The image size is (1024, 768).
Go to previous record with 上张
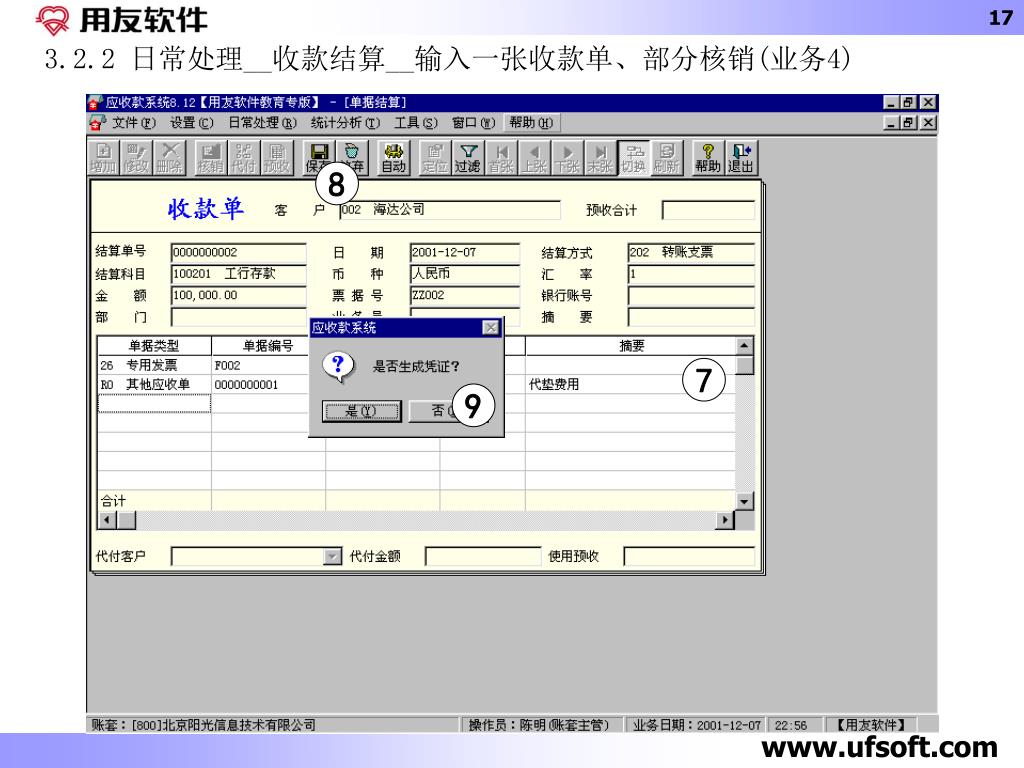(x=534, y=158)
